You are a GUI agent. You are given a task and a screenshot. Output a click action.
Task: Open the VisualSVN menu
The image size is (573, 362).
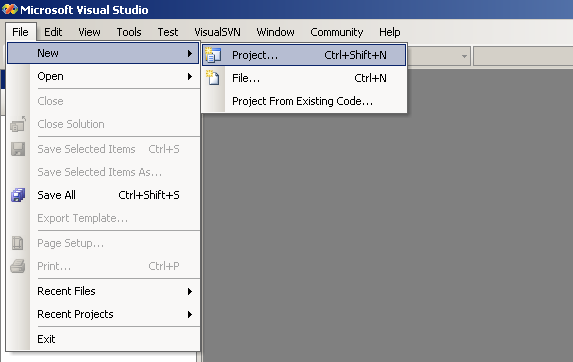coord(217,32)
